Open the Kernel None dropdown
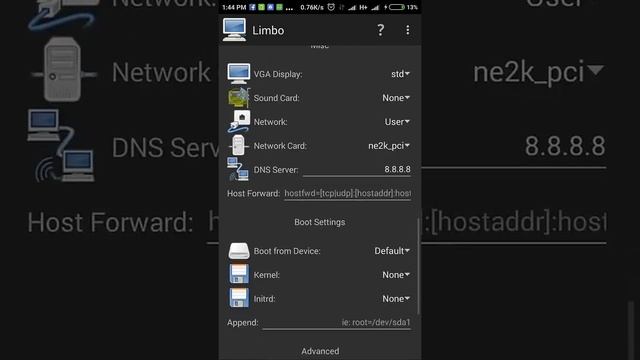Screen dimensions: 640x360 click(396, 275)
